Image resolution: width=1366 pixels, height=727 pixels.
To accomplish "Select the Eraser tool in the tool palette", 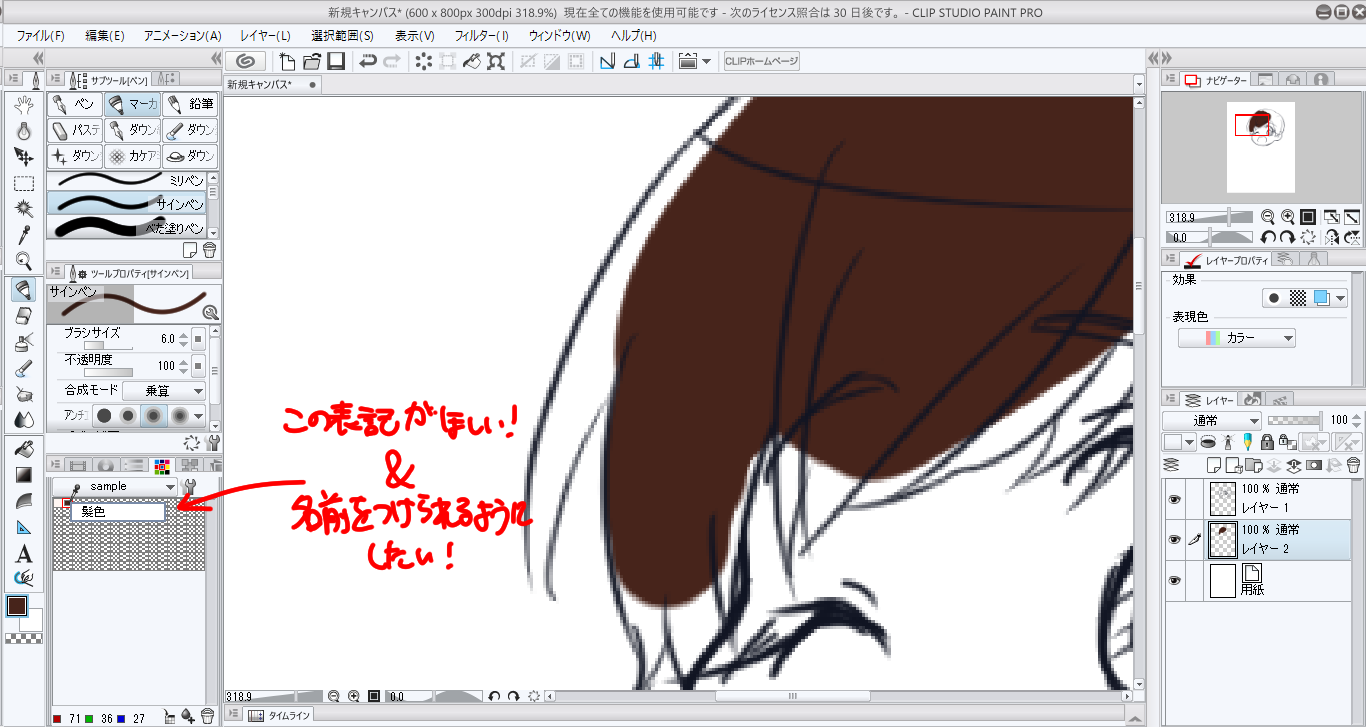I will (x=25, y=316).
